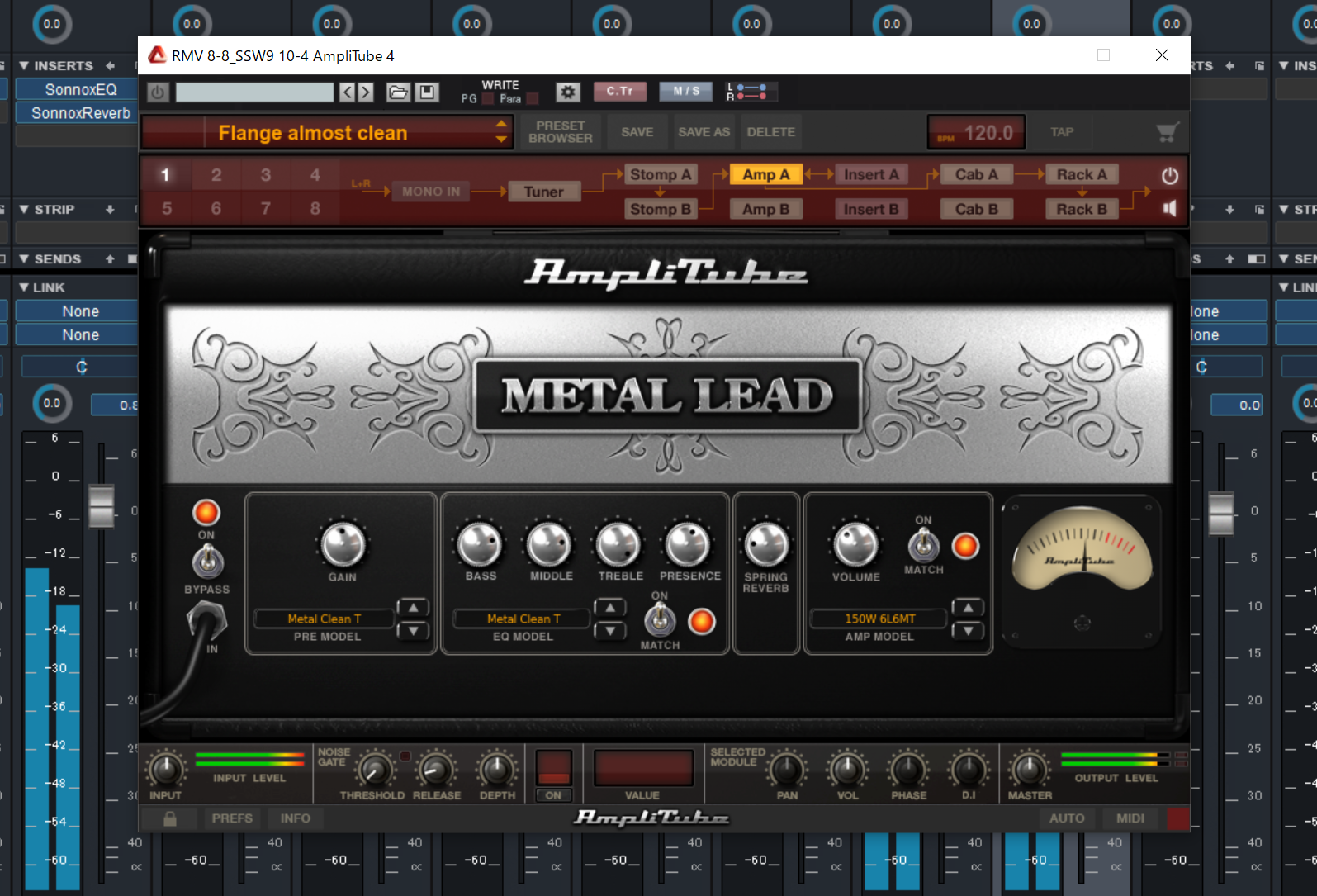Flip the amp BYPASS toggle switch
This screenshot has height=896, width=1317.
tap(207, 562)
